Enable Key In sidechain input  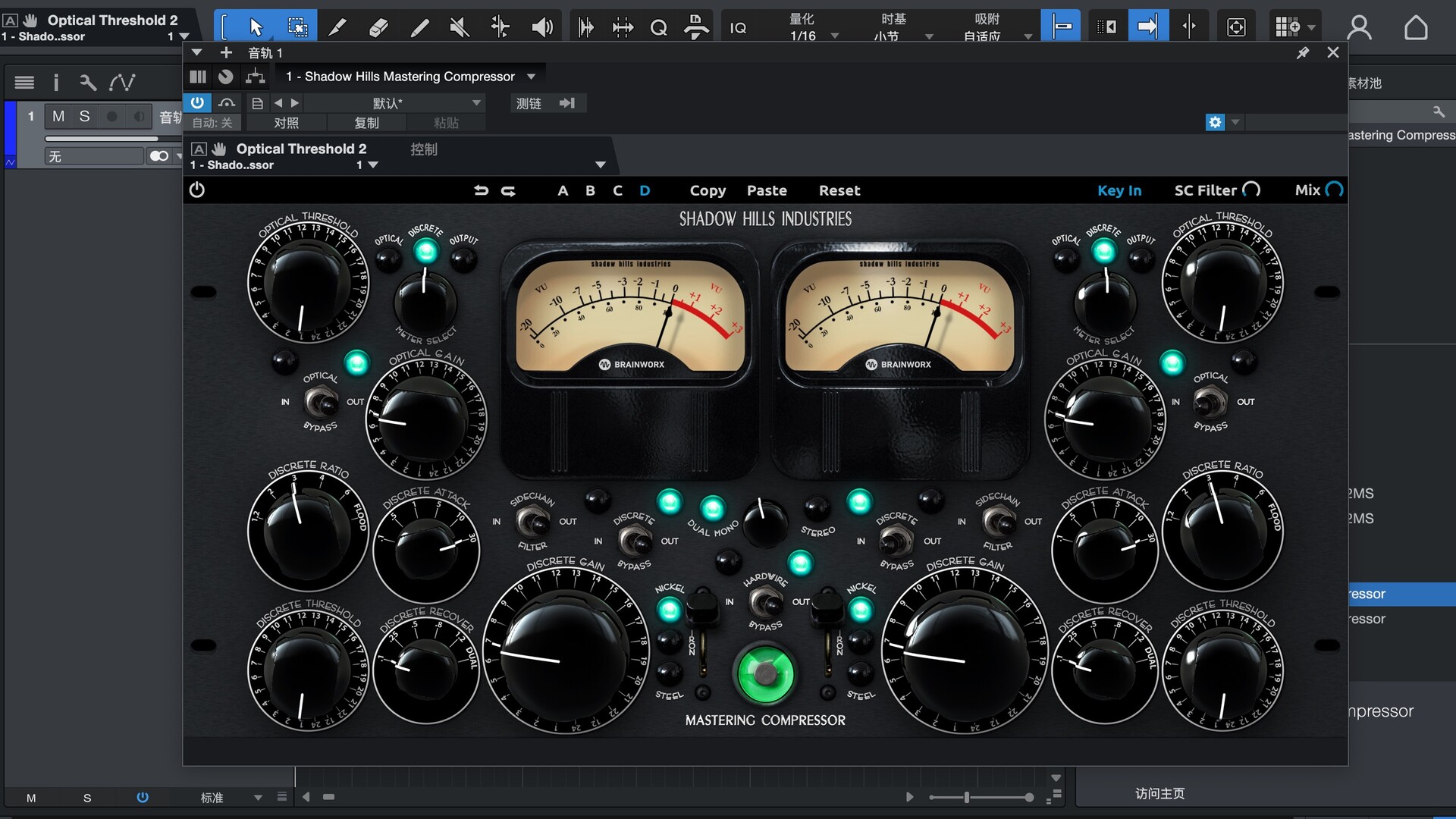pos(1119,190)
